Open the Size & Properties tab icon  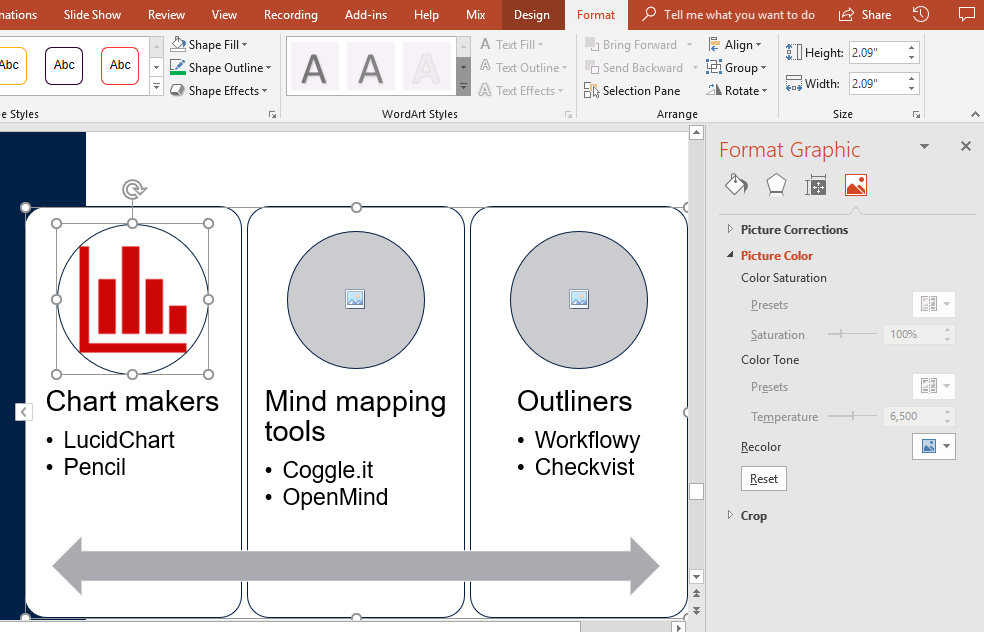(x=816, y=185)
